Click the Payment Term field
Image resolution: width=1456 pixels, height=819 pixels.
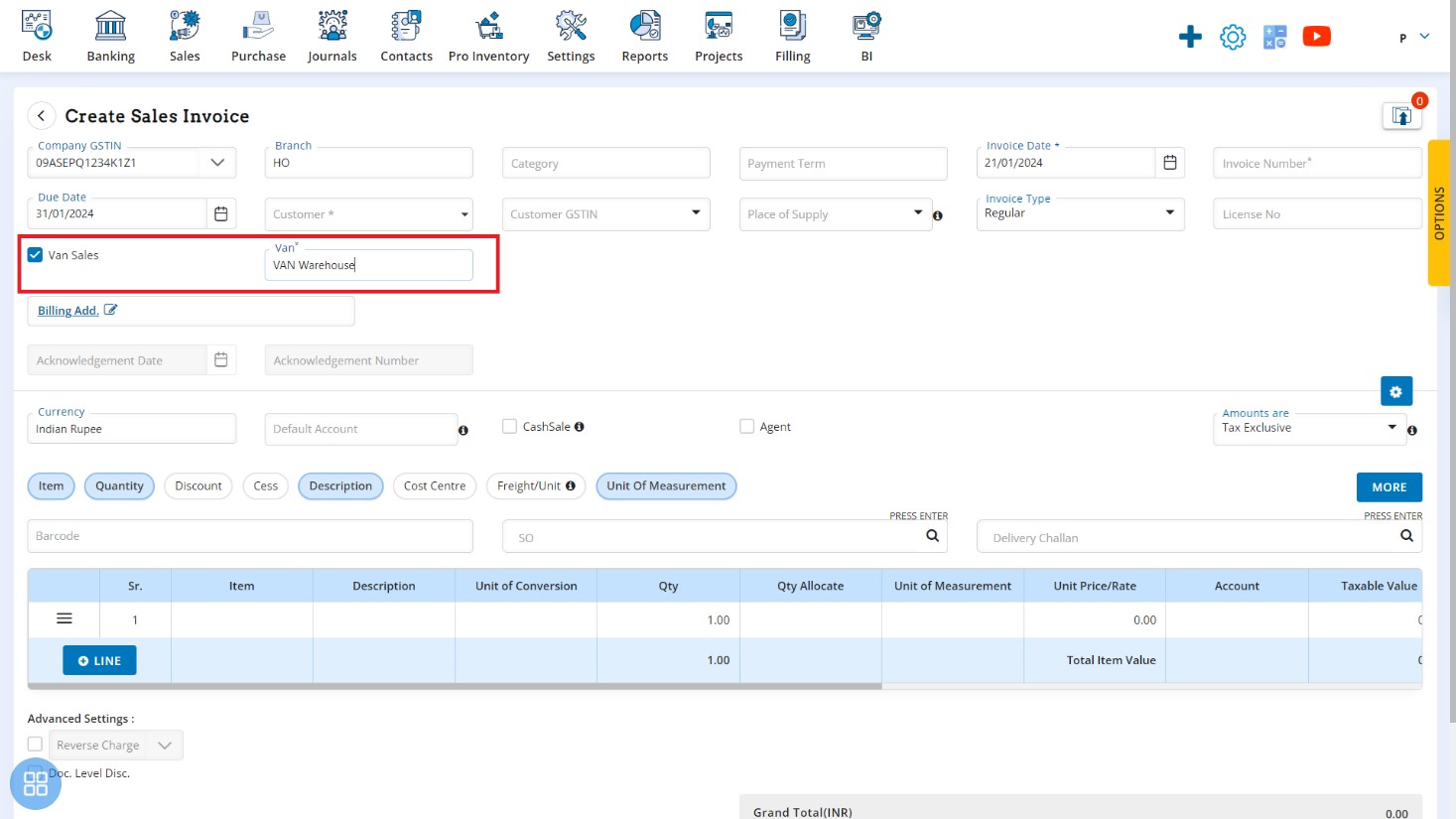(x=843, y=164)
